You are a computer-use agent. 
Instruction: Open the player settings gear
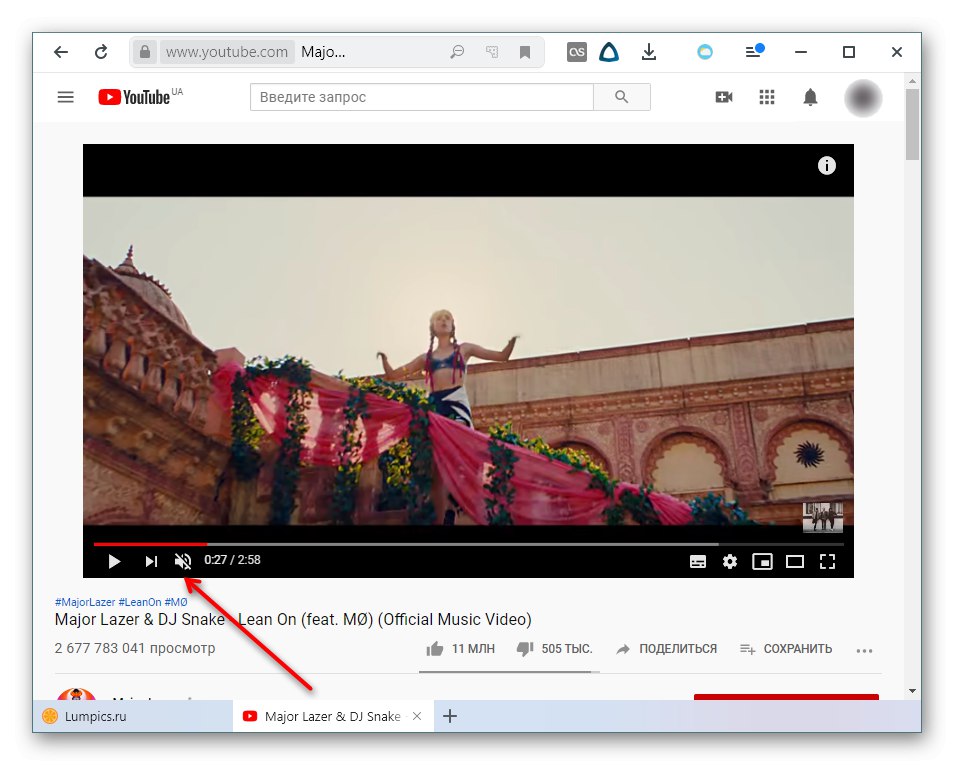tap(729, 561)
